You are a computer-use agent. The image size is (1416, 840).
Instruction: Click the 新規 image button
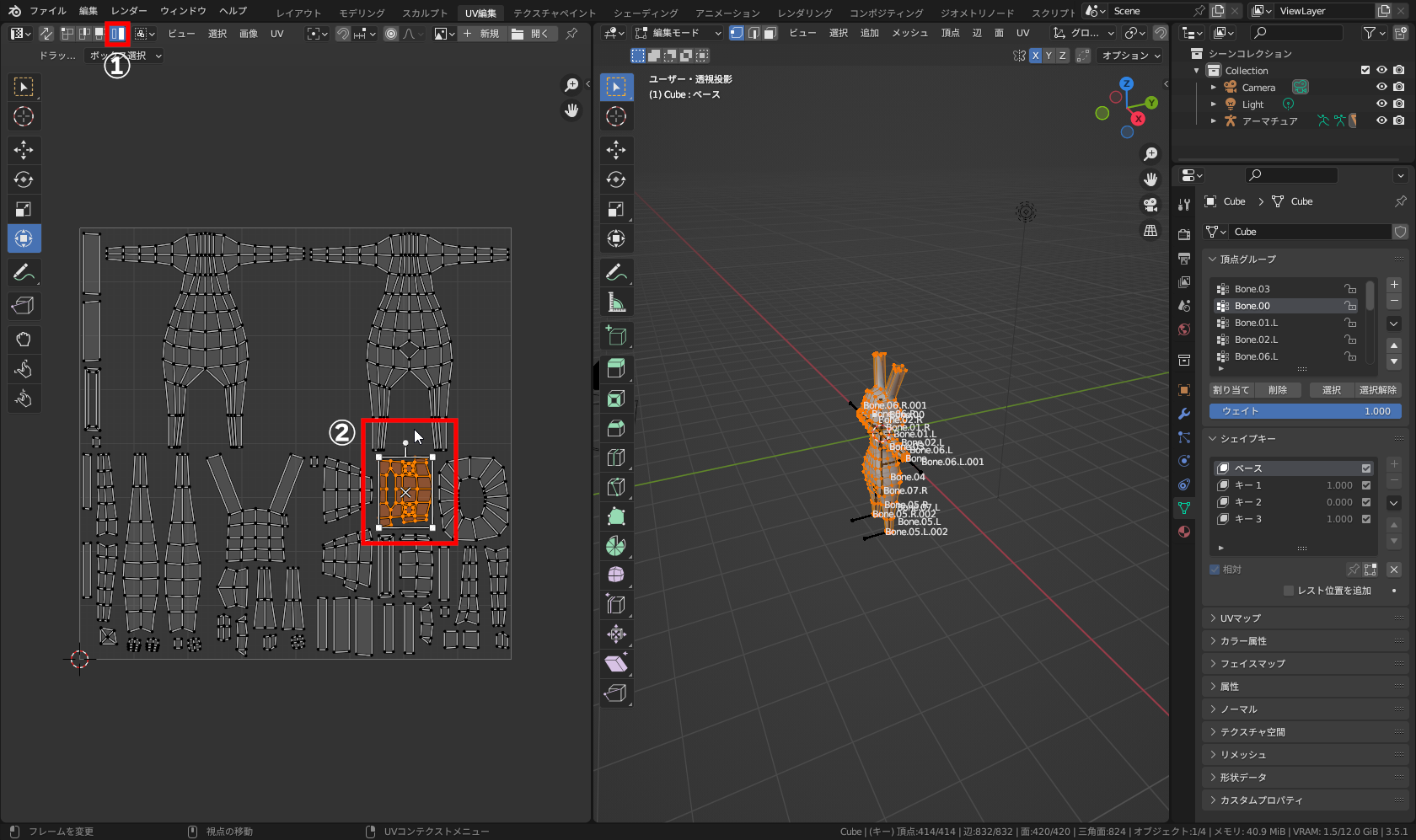[x=480, y=34]
